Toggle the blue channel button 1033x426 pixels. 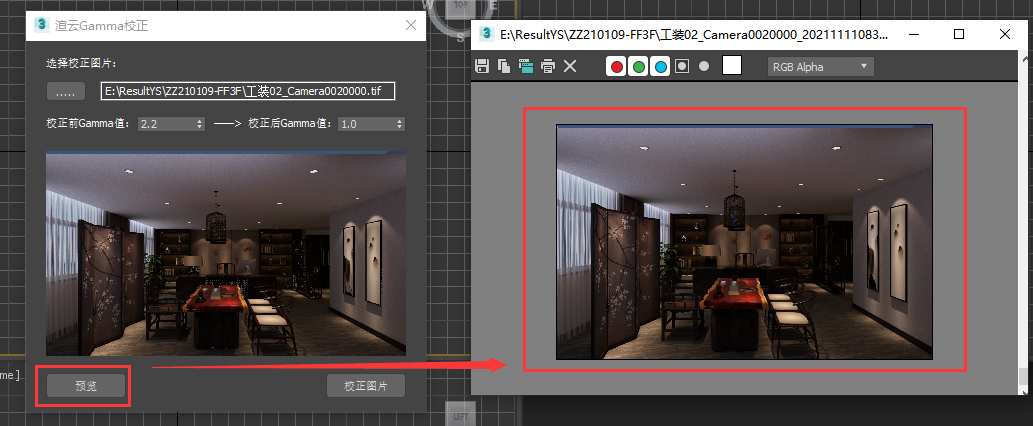(x=660, y=67)
